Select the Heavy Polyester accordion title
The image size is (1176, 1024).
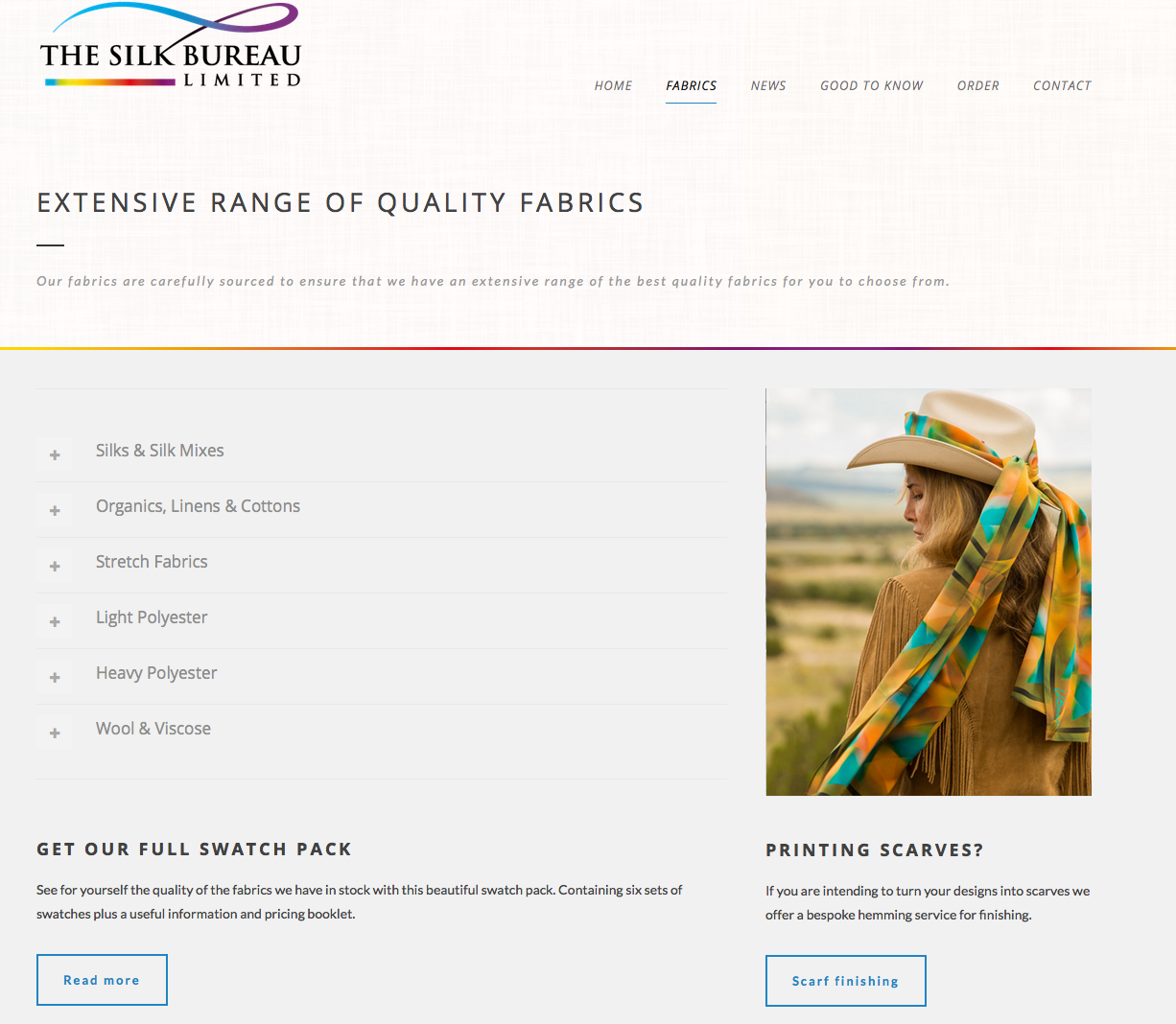(x=156, y=673)
